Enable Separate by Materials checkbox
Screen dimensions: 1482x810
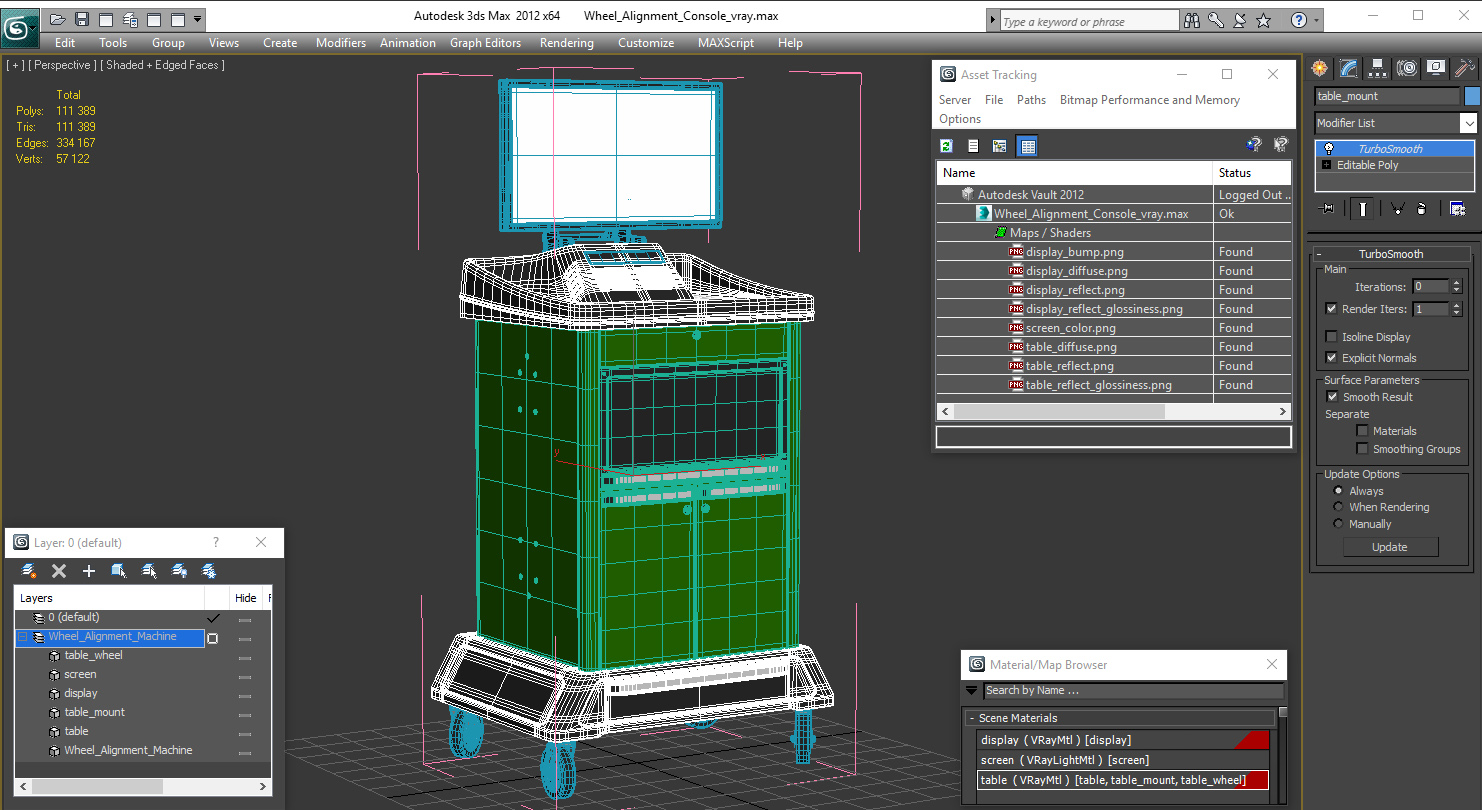pyautogui.click(x=1362, y=431)
